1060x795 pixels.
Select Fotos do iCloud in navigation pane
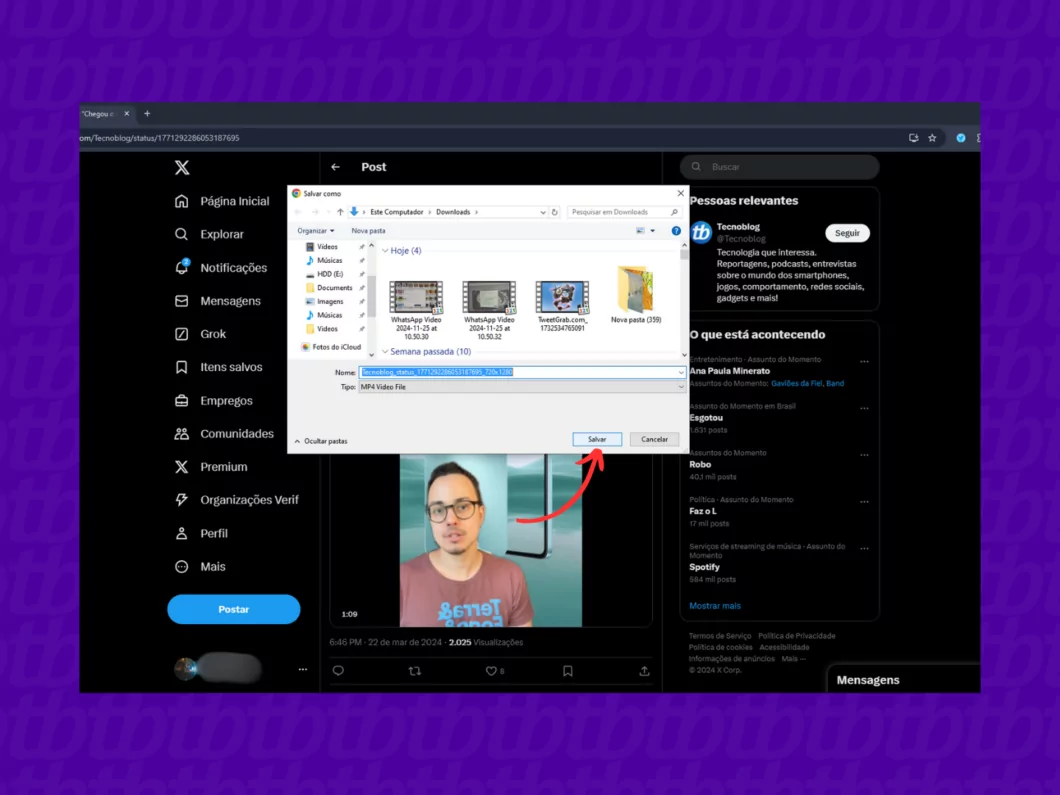coord(331,347)
